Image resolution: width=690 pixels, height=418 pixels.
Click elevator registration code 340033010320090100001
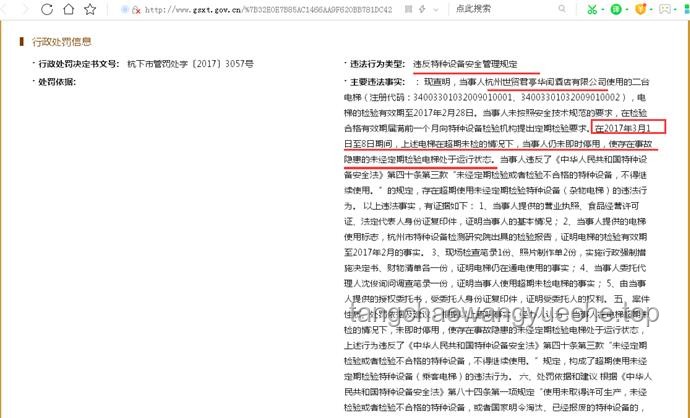(462, 97)
